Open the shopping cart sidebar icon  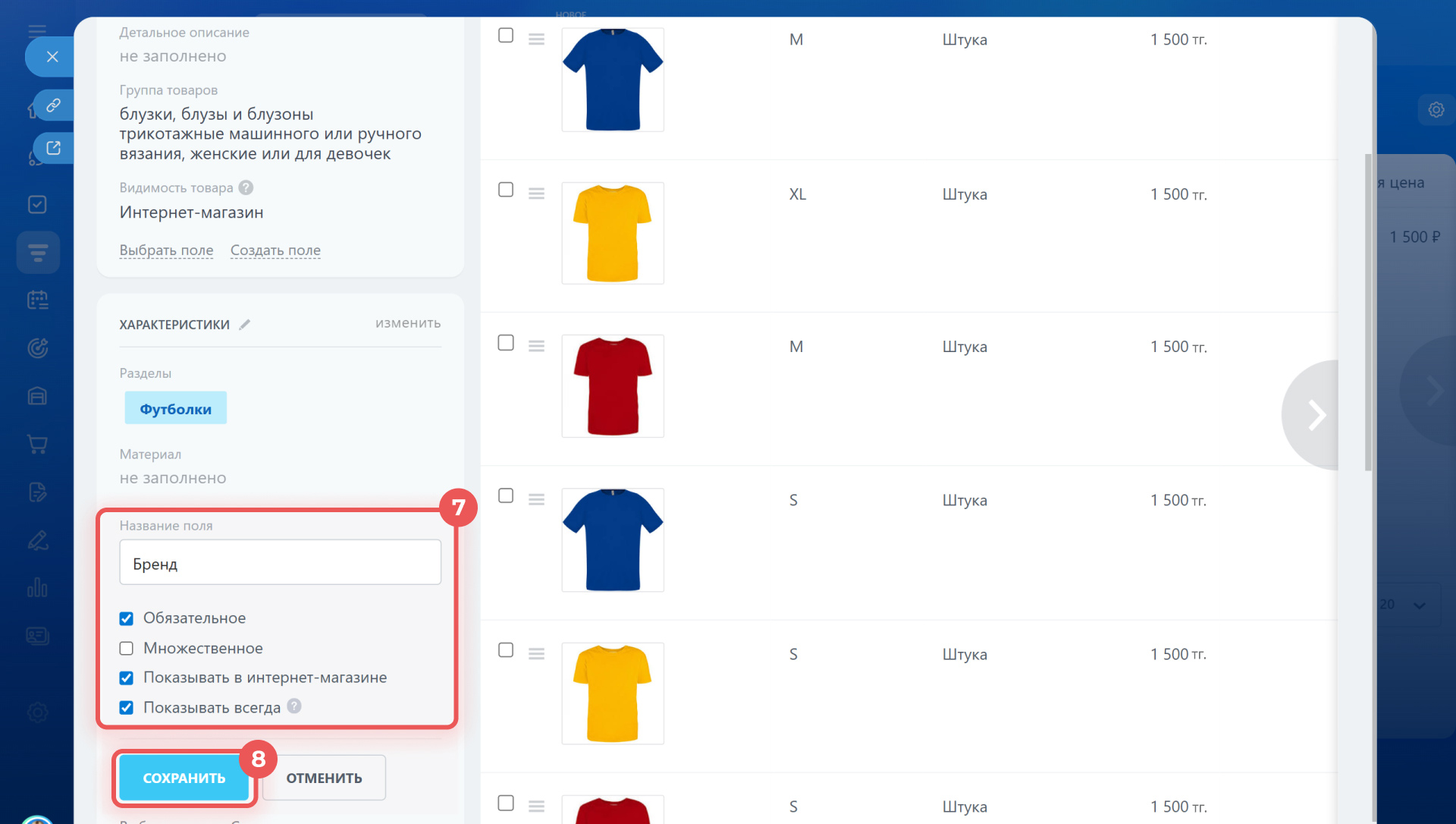click(x=37, y=444)
